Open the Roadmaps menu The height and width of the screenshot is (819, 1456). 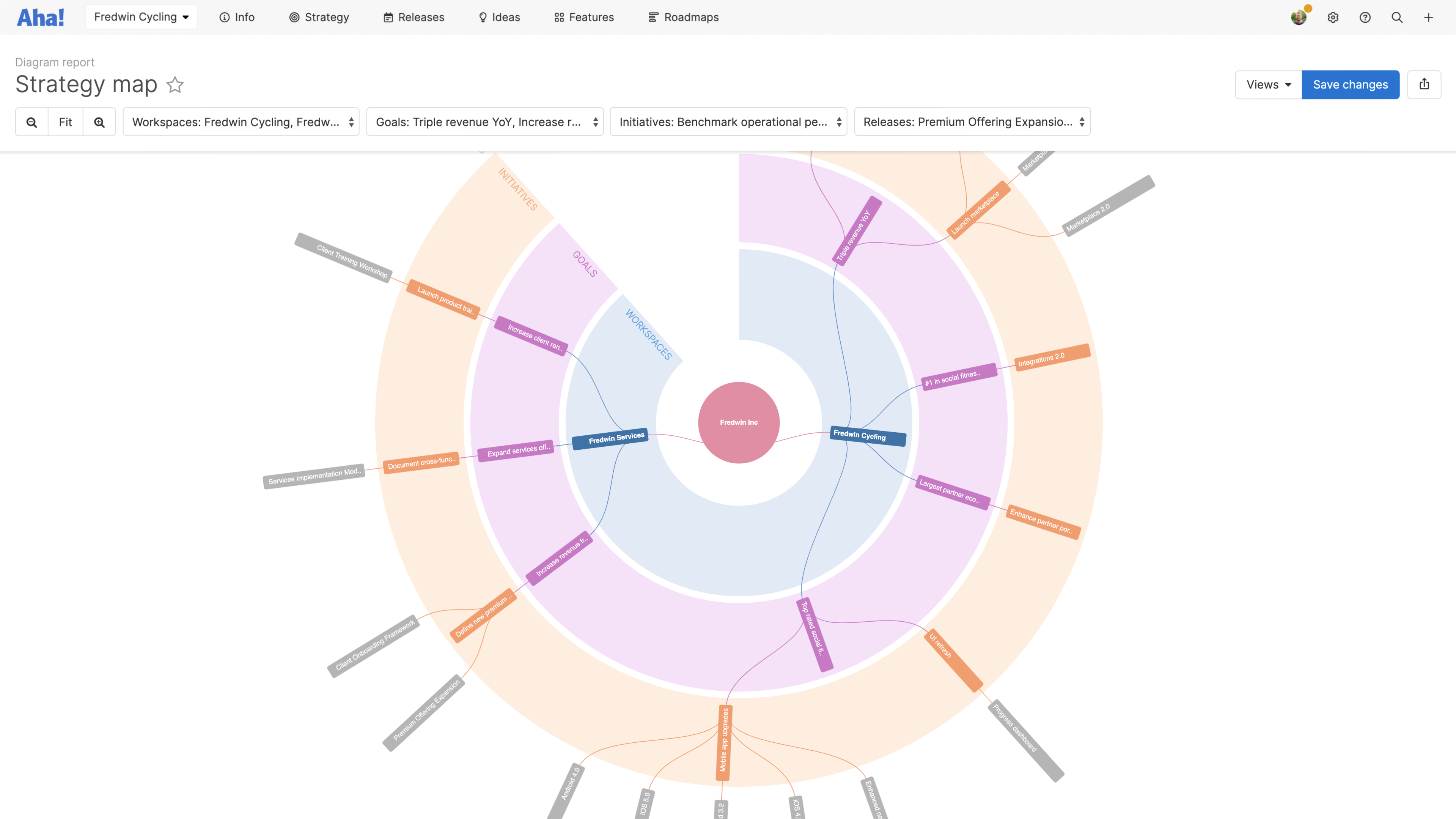[683, 17]
